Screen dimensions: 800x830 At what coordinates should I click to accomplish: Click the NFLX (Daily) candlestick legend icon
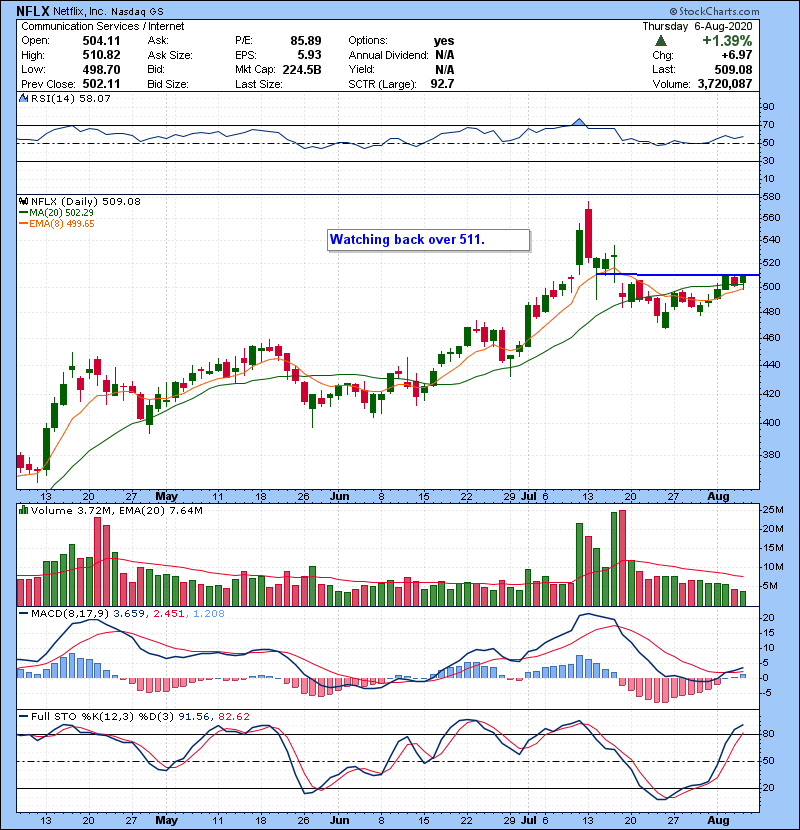[23, 201]
